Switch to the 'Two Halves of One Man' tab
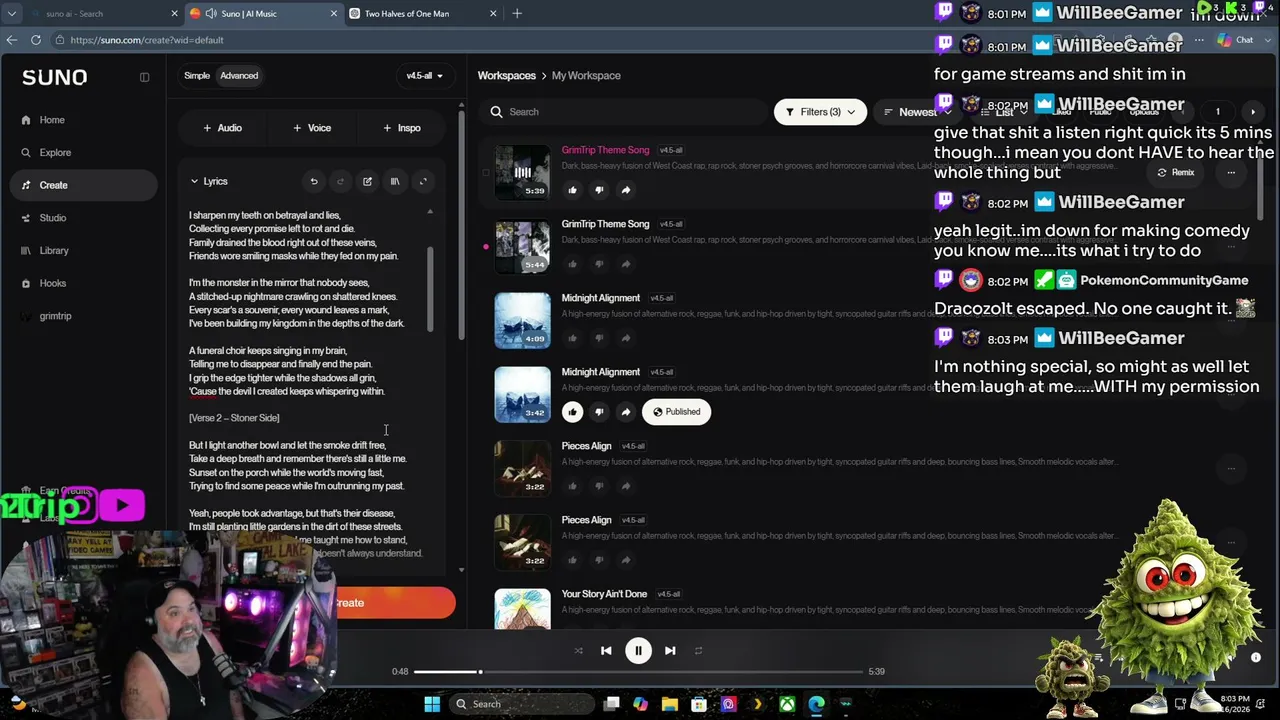The width and height of the screenshot is (1280, 720). click(x=423, y=14)
